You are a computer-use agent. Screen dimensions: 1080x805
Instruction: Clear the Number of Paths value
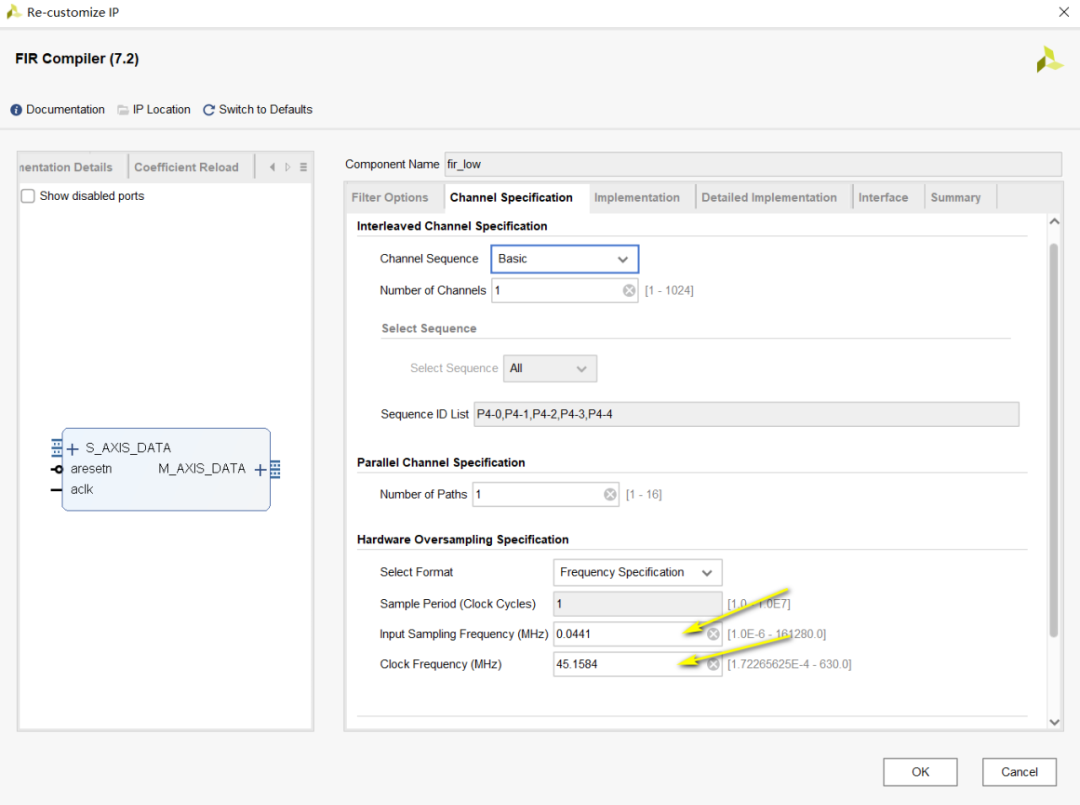point(610,495)
